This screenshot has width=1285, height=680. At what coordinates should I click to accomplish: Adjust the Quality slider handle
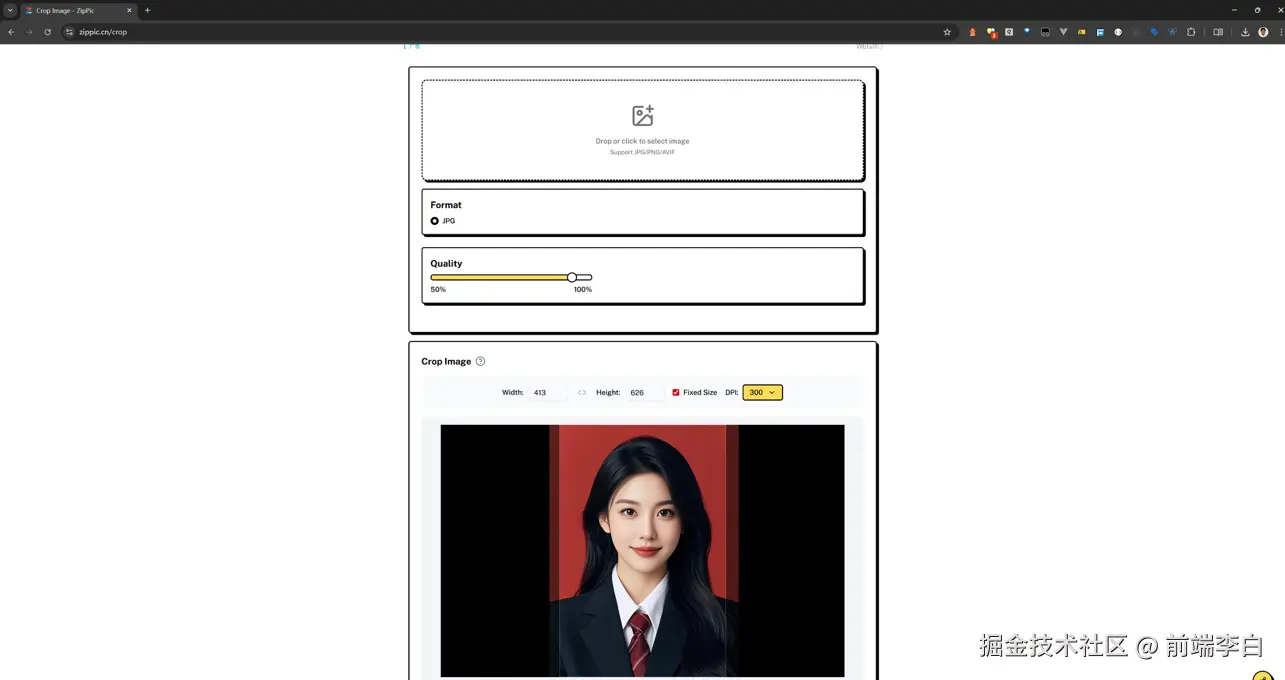pyautogui.click(x=571, y=277)
